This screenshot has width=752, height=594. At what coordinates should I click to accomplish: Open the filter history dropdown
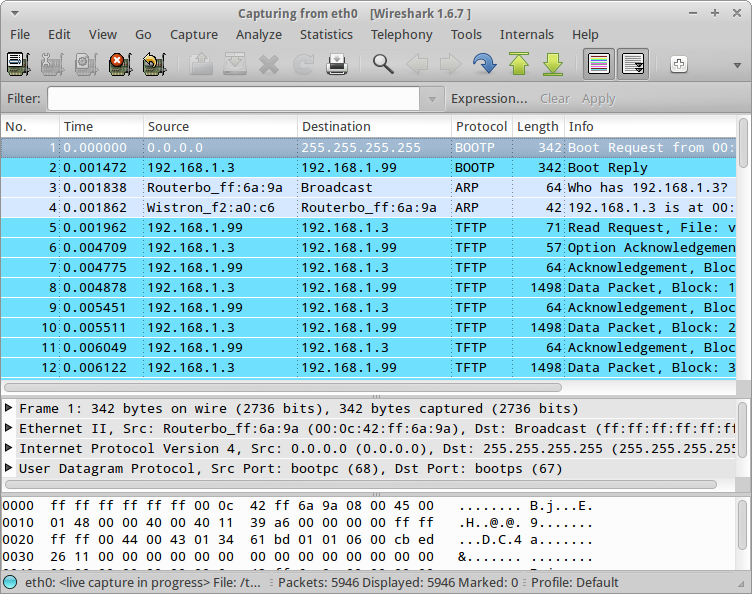coord(432,99)
